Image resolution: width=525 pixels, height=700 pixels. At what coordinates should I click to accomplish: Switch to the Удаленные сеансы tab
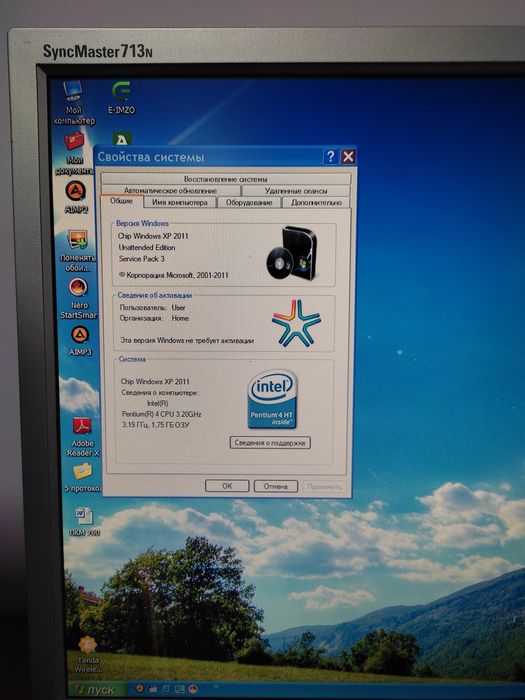click(296, 190)
